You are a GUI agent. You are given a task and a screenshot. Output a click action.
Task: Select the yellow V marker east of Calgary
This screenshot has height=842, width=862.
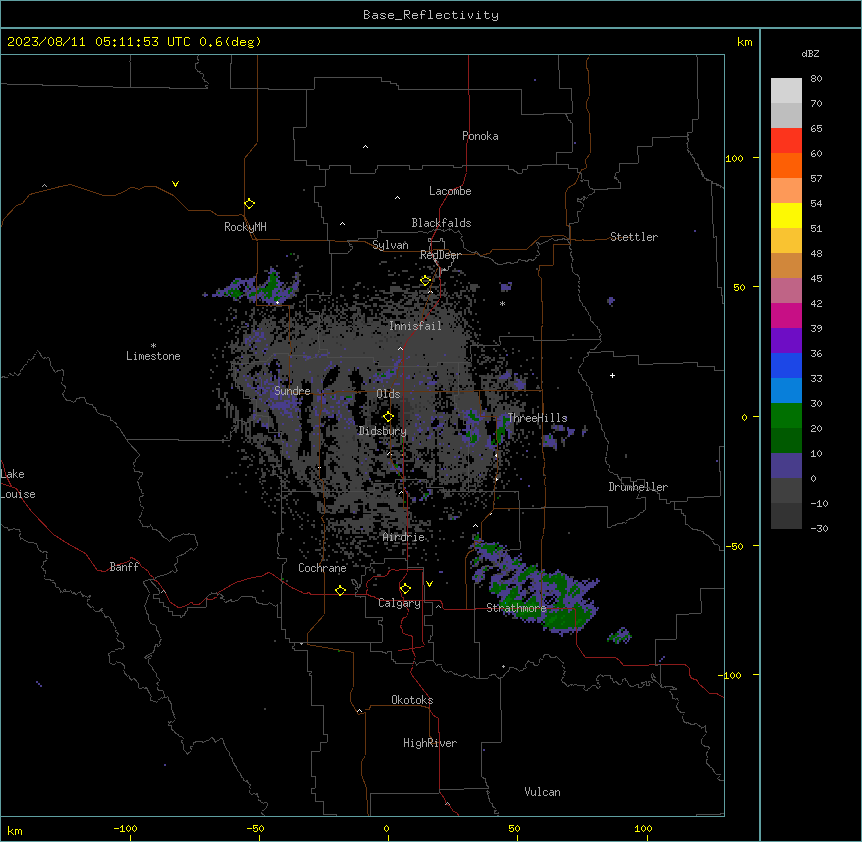click(x=429, y=584)
